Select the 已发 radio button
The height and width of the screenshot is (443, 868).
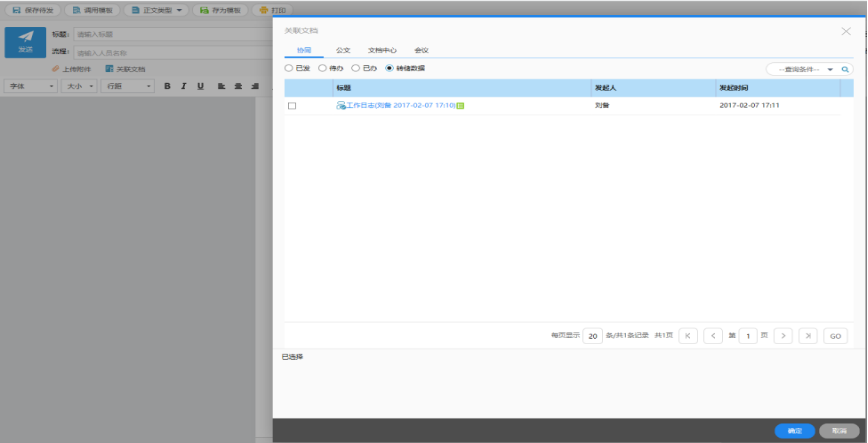coord(289,68)
